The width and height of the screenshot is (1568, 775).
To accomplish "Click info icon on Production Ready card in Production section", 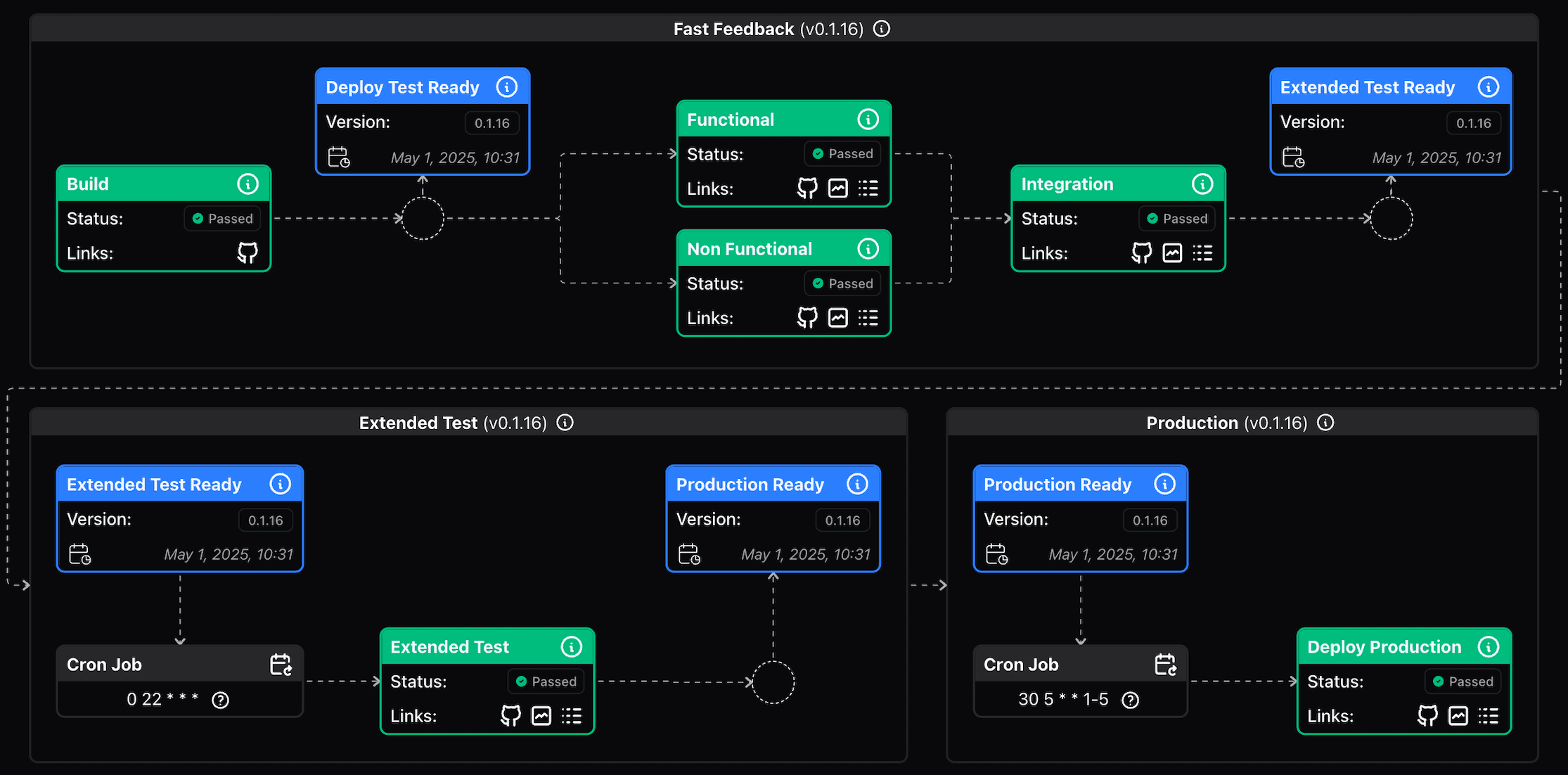I will (1164, 484).
